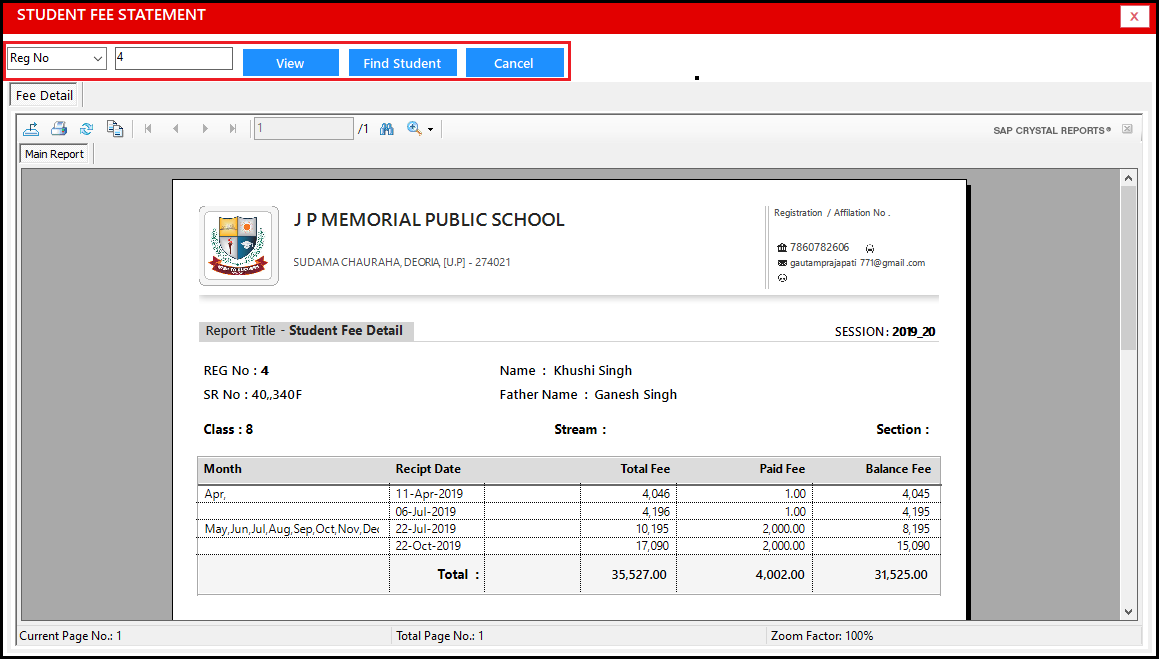
Task: Click the Balance Fee column header
Action: [898, 469]
